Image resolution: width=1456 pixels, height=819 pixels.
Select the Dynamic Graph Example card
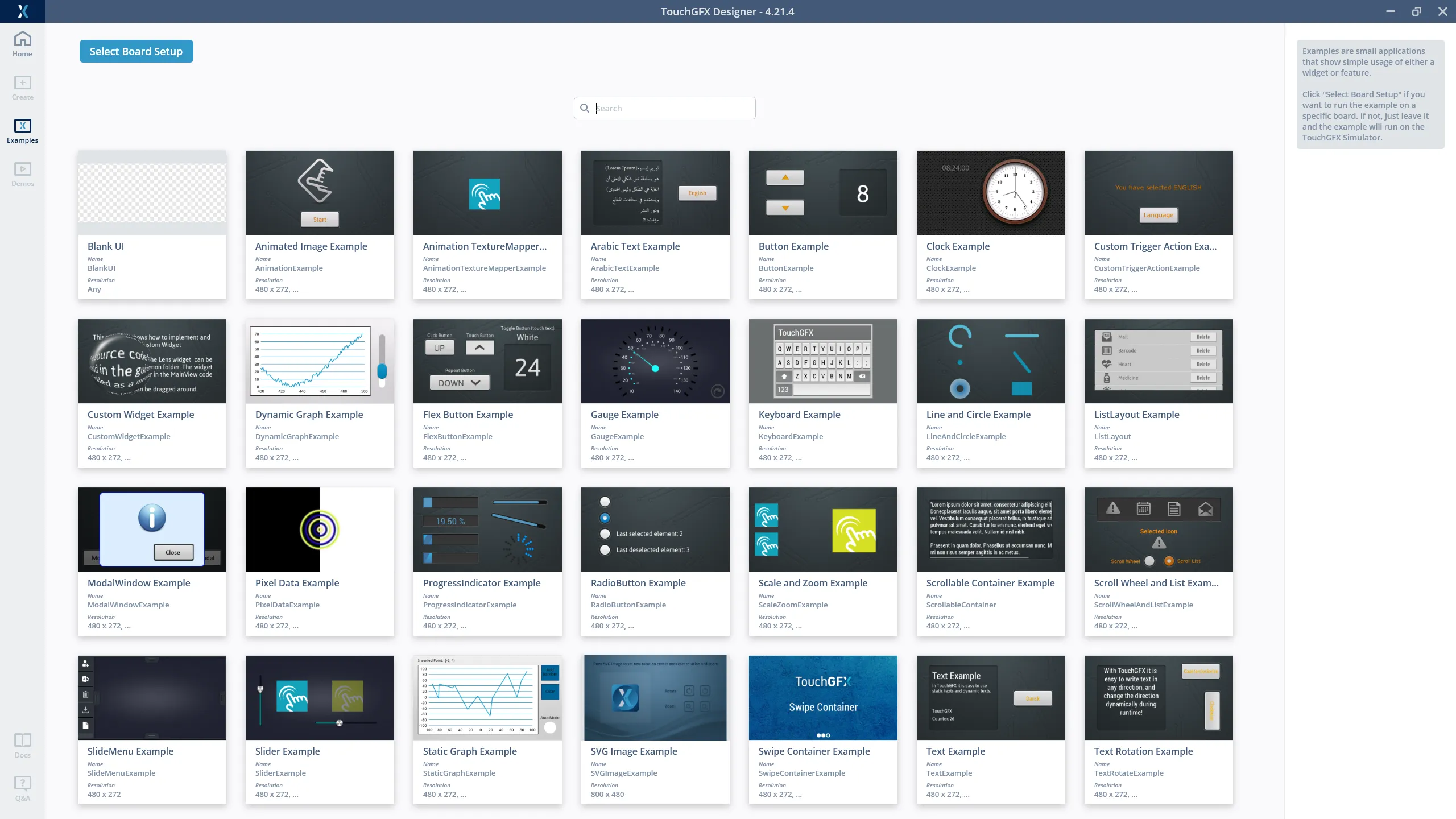[x=320, y=392]
